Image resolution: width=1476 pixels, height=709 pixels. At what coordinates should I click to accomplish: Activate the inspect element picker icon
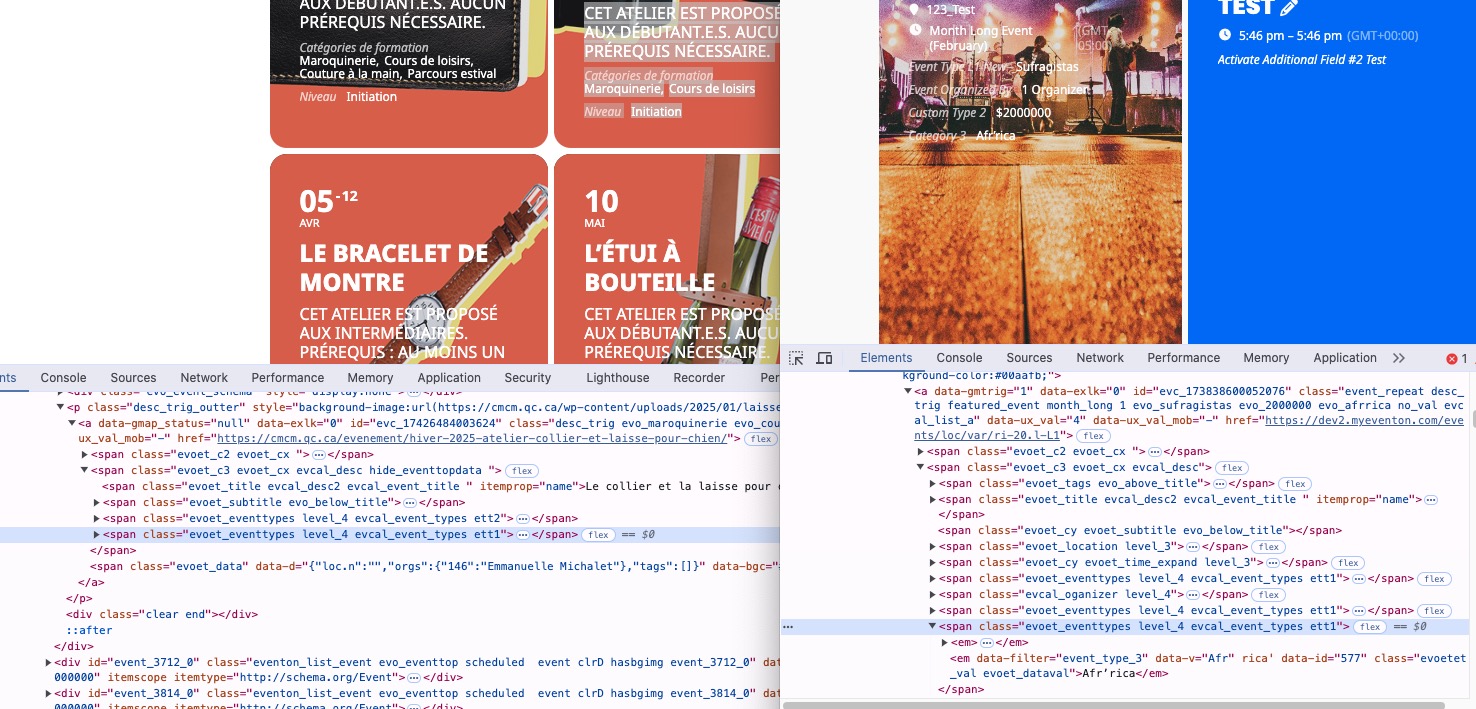point(797,358)
